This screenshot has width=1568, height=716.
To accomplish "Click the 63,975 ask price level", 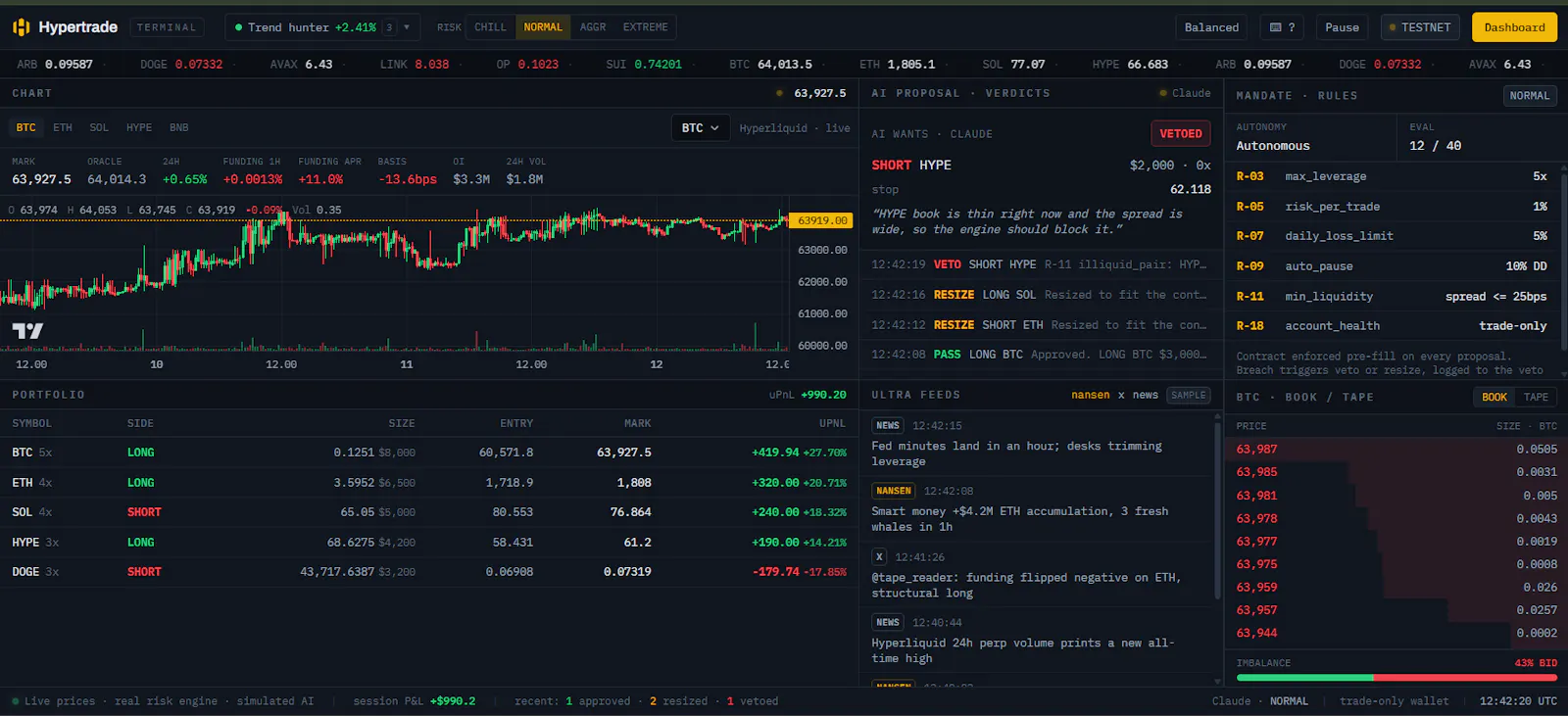I will (x=1256, y=564).
